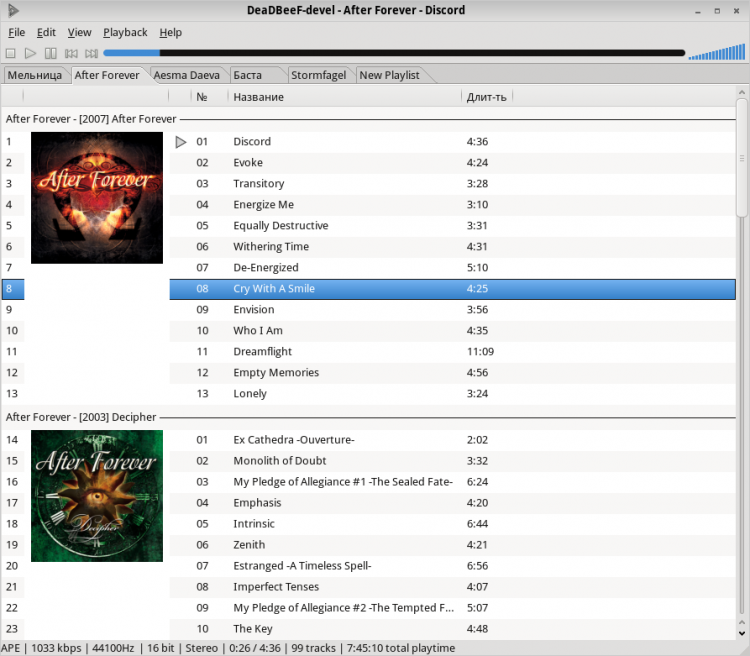Sort by the № column header
The image size is (750, 656).
coord(202,97)
